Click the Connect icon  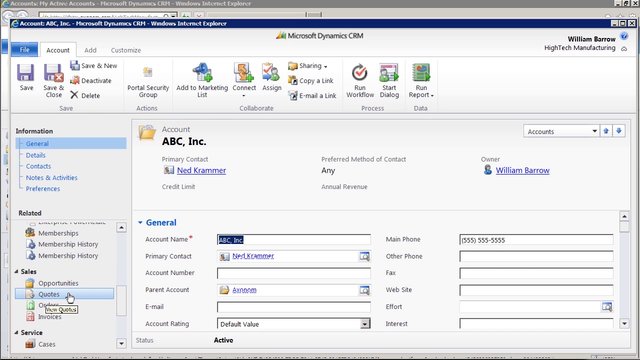[x=244, y=72]
